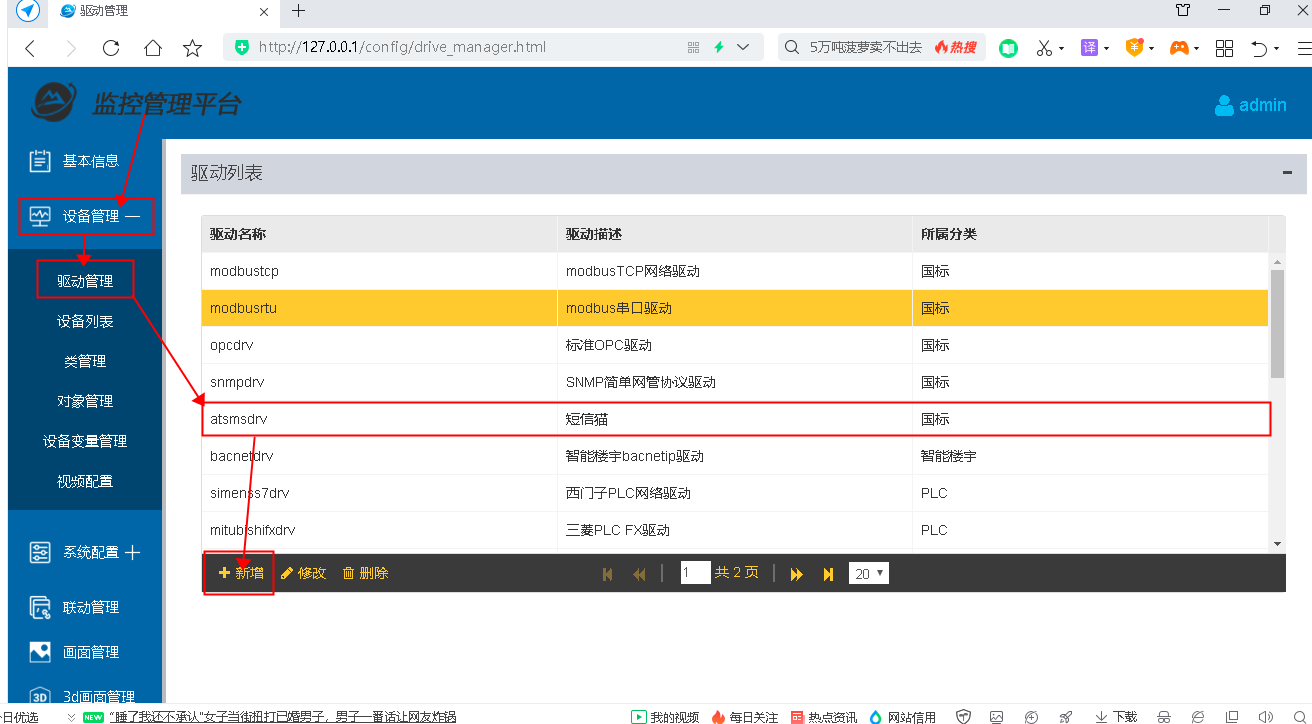Viewport: 1312px width, 724px height.
Task: Select the simenss7drv driver row
Action: pos(735,493)
